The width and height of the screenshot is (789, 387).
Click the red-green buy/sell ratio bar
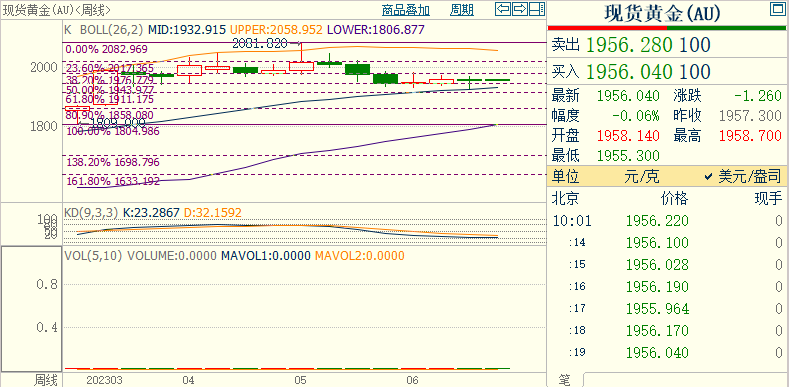pos(667,28)
